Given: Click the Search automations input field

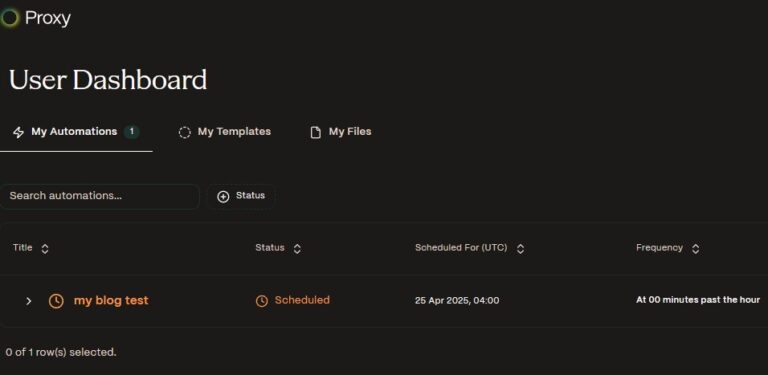Looking at the screenshot, I should click(x=99, y=196).
